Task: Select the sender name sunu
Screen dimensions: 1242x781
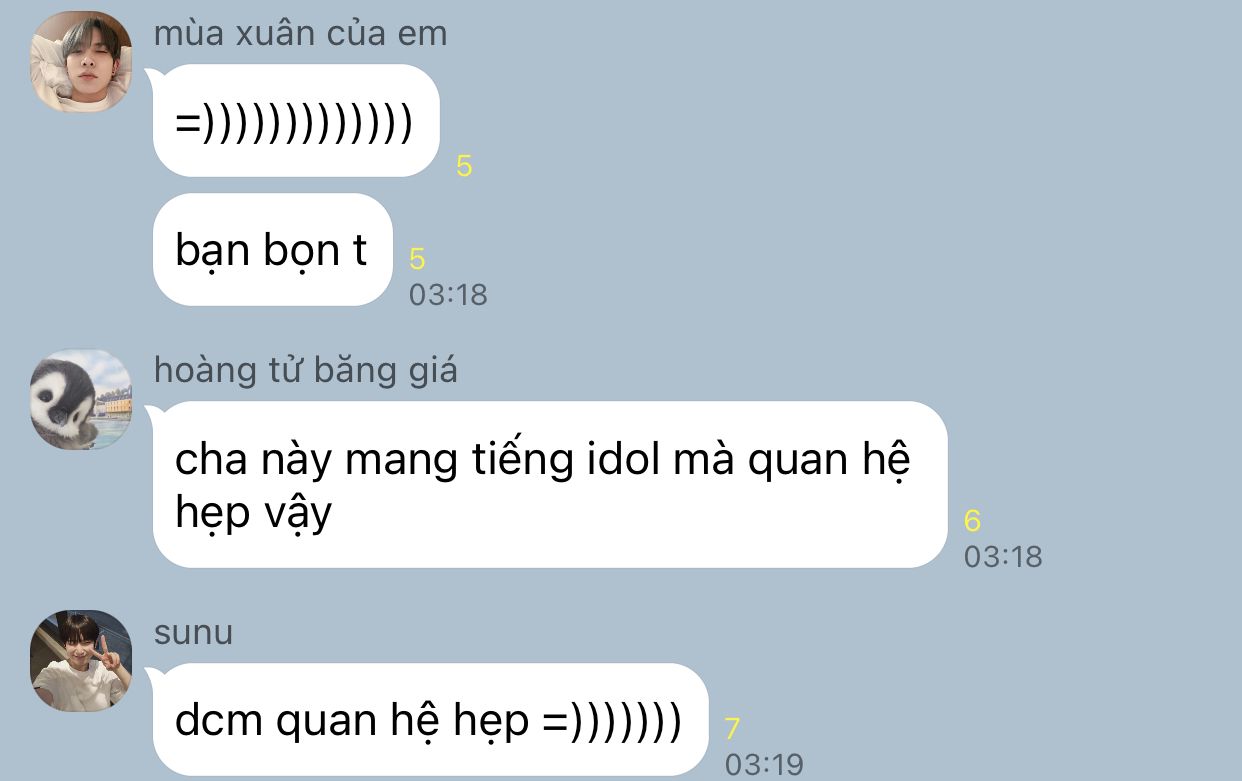Action: click(x=193, y=633)
